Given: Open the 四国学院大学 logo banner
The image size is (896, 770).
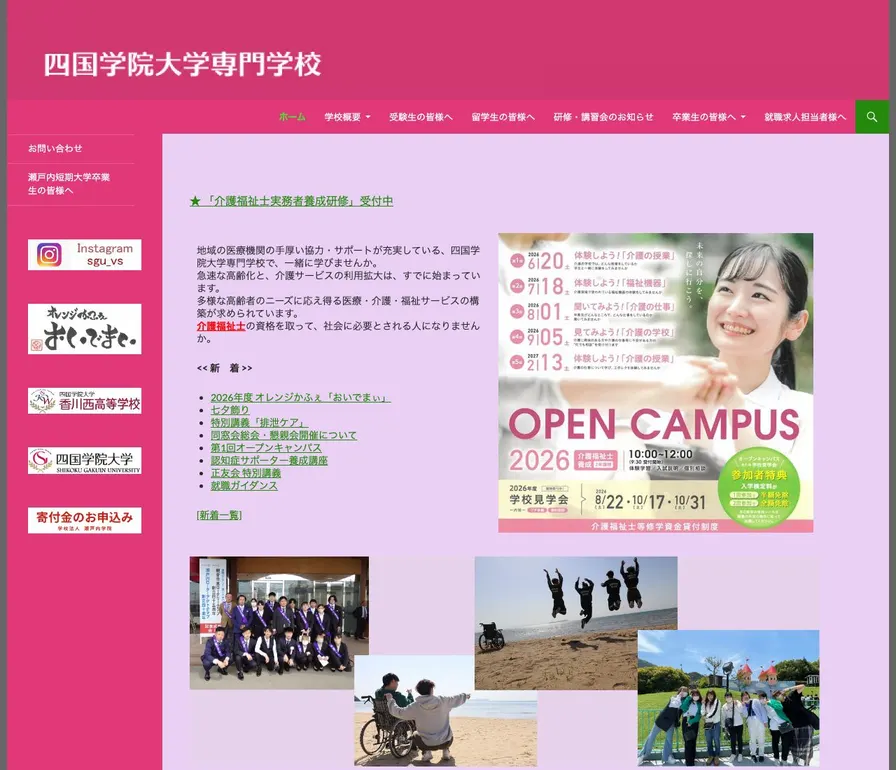Looking at the screenshot, I should [85, 460].
